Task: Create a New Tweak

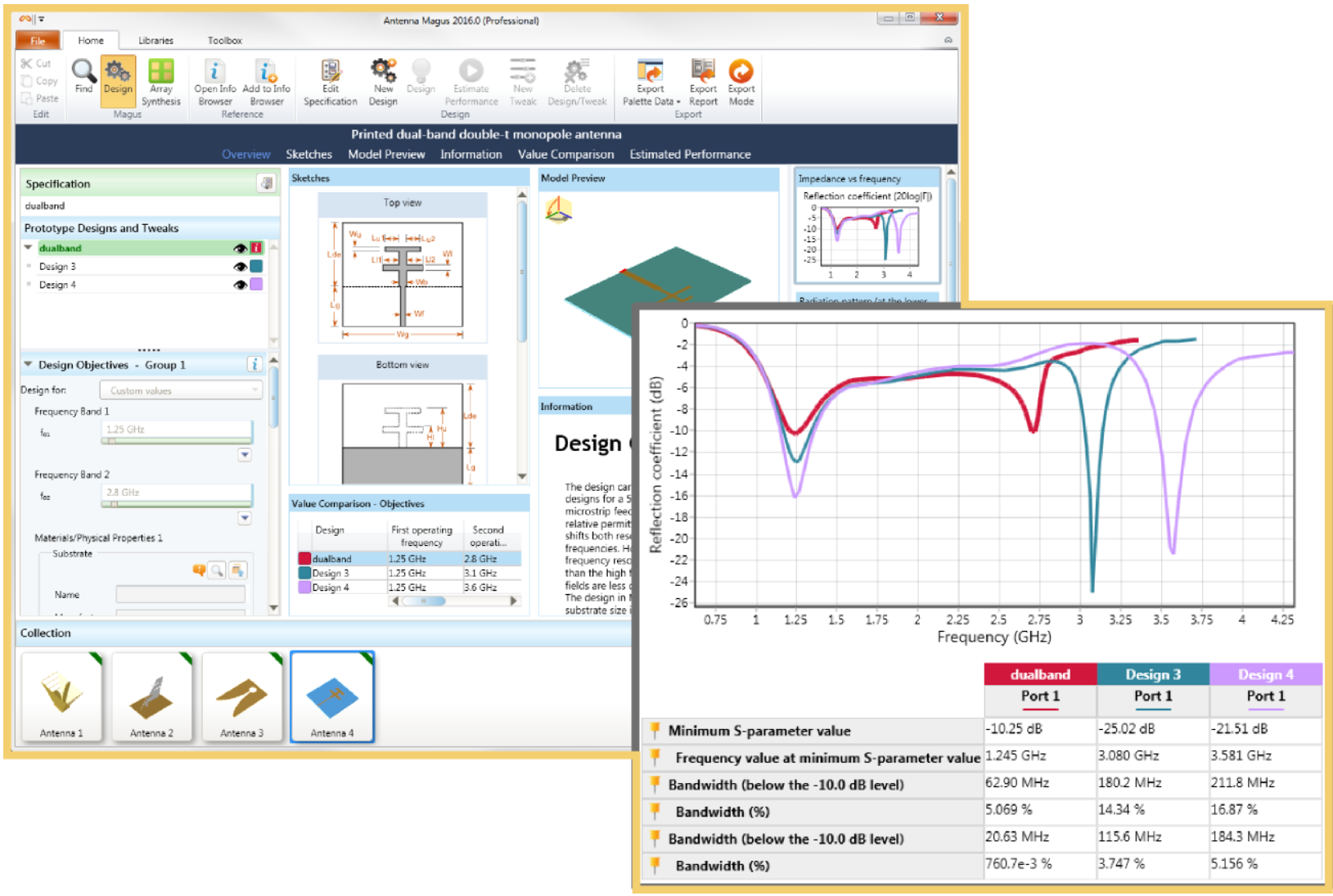Action: point(523,82)
